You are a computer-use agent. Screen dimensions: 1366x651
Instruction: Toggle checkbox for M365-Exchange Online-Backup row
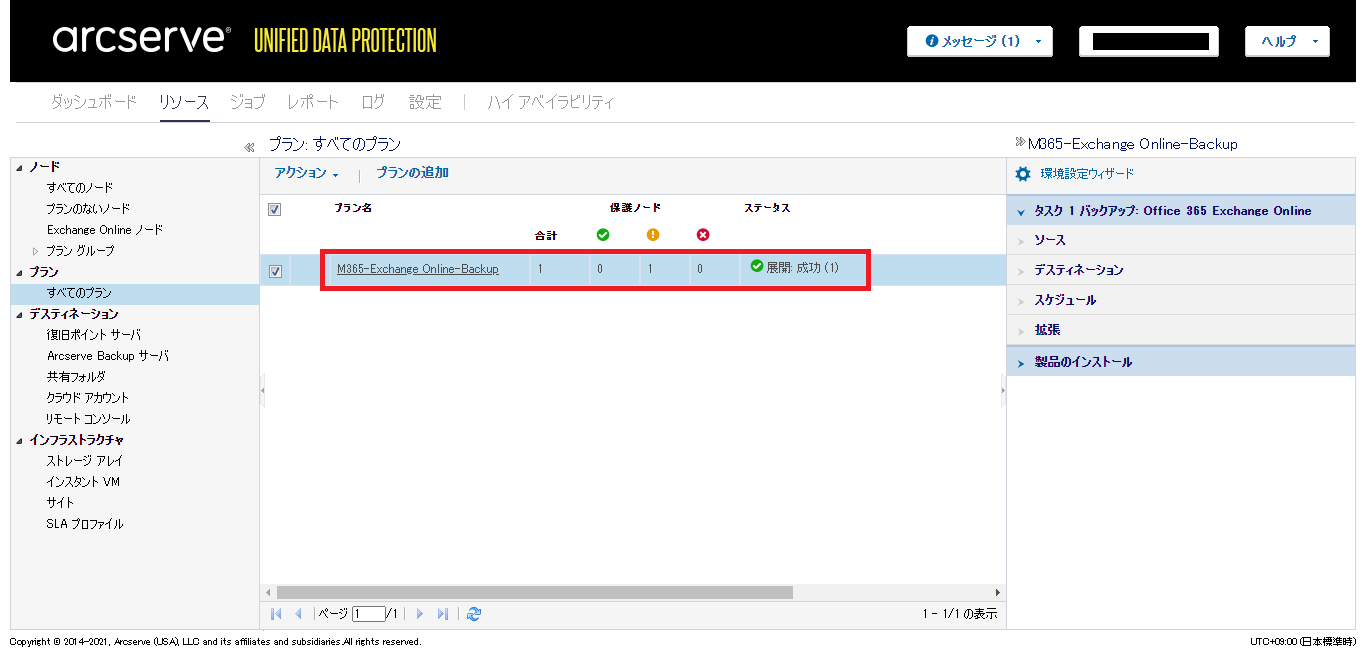click(275, 271)
